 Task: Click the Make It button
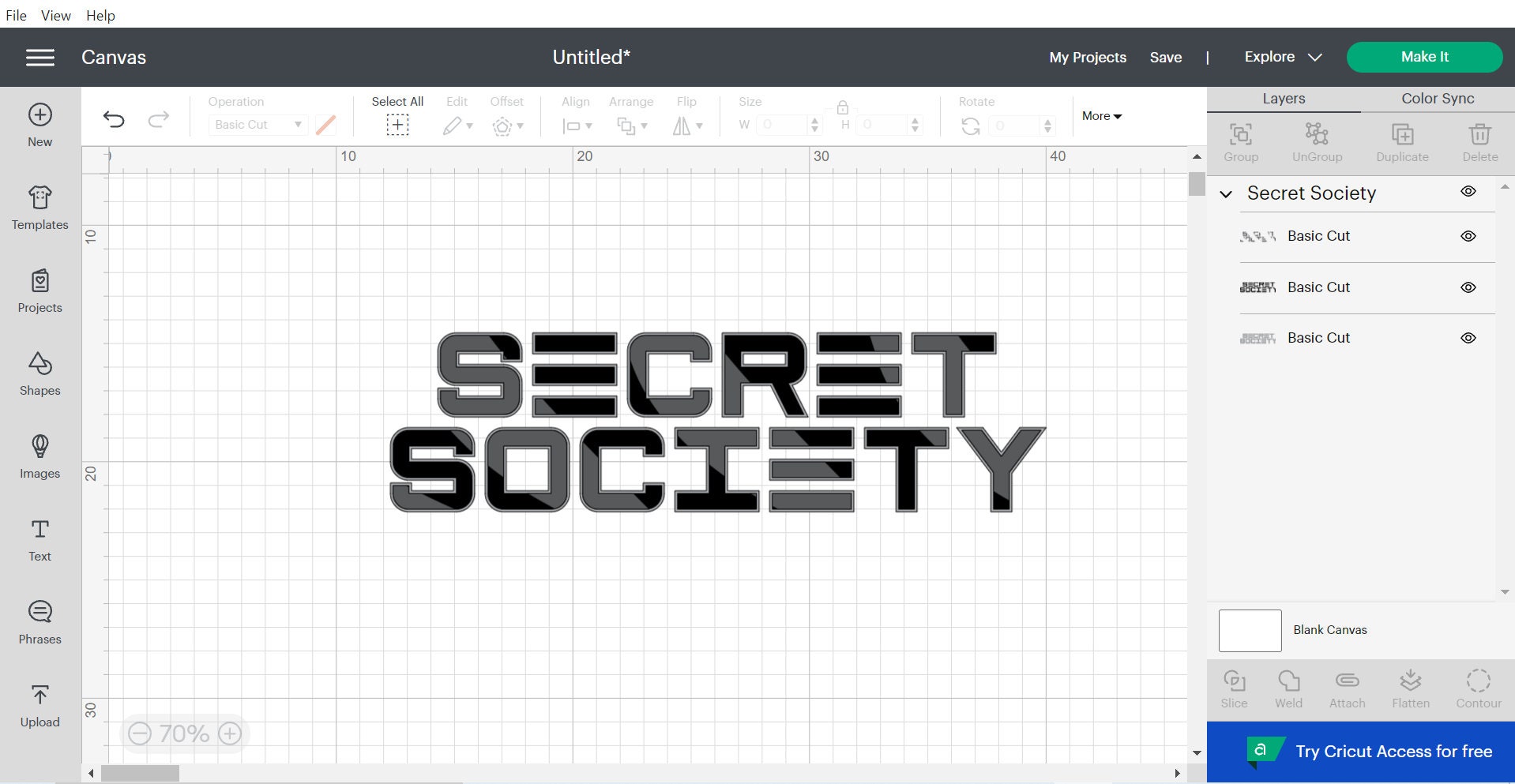tap(1424, 56)
